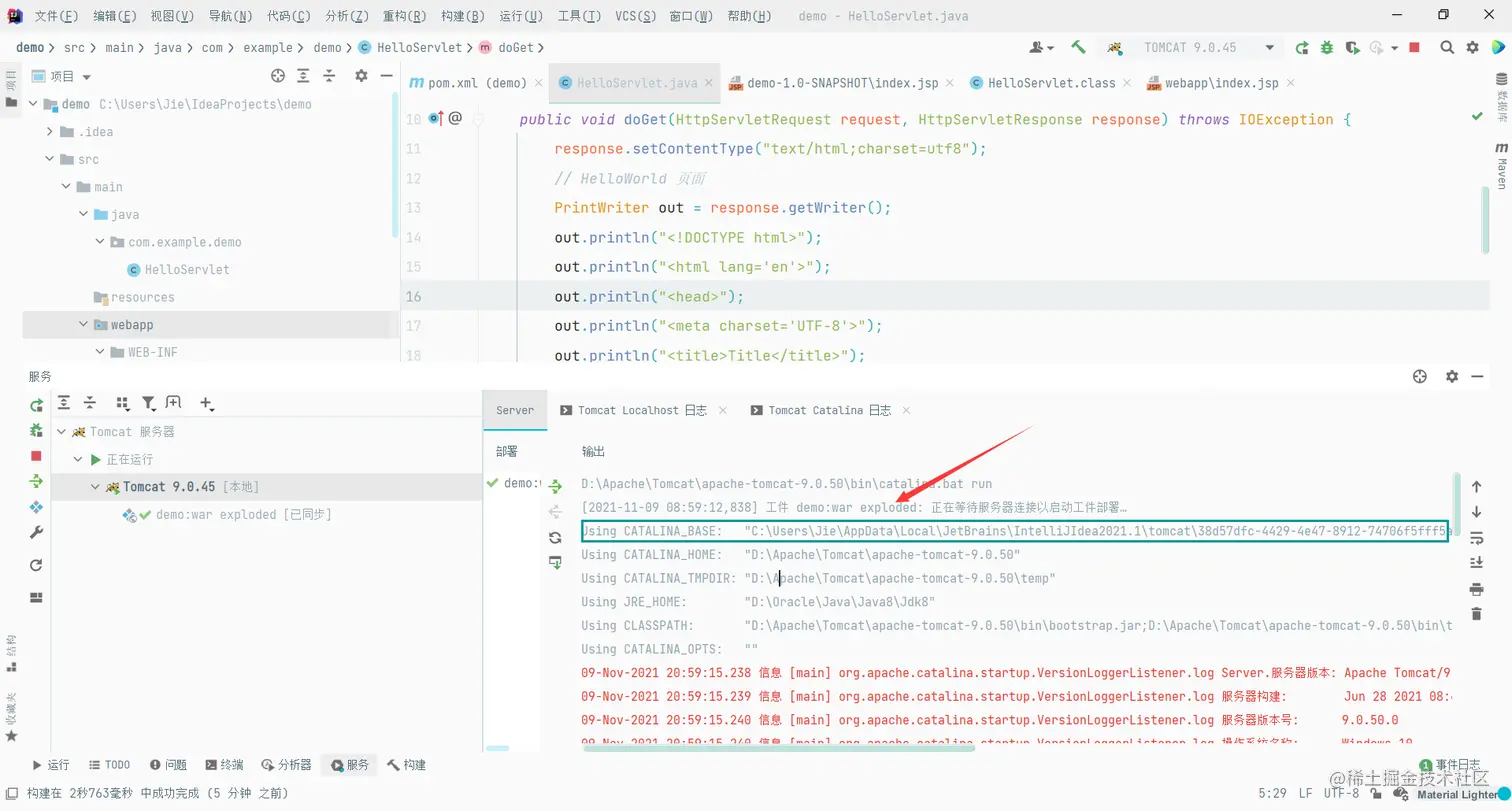Viewport: 1512px width, 811px height.
Task: Run with coverage from top toolbar
Action: tap(1353, 47)
